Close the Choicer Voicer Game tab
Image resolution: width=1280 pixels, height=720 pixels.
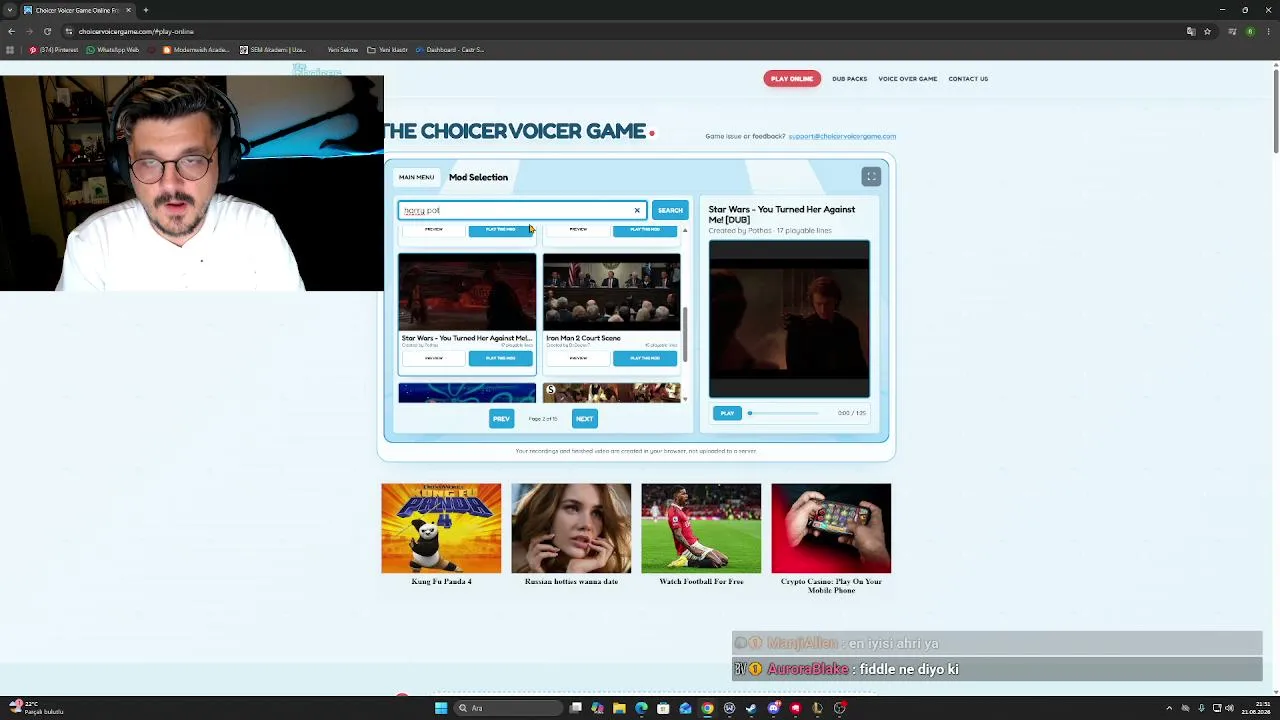click(128, 10)
